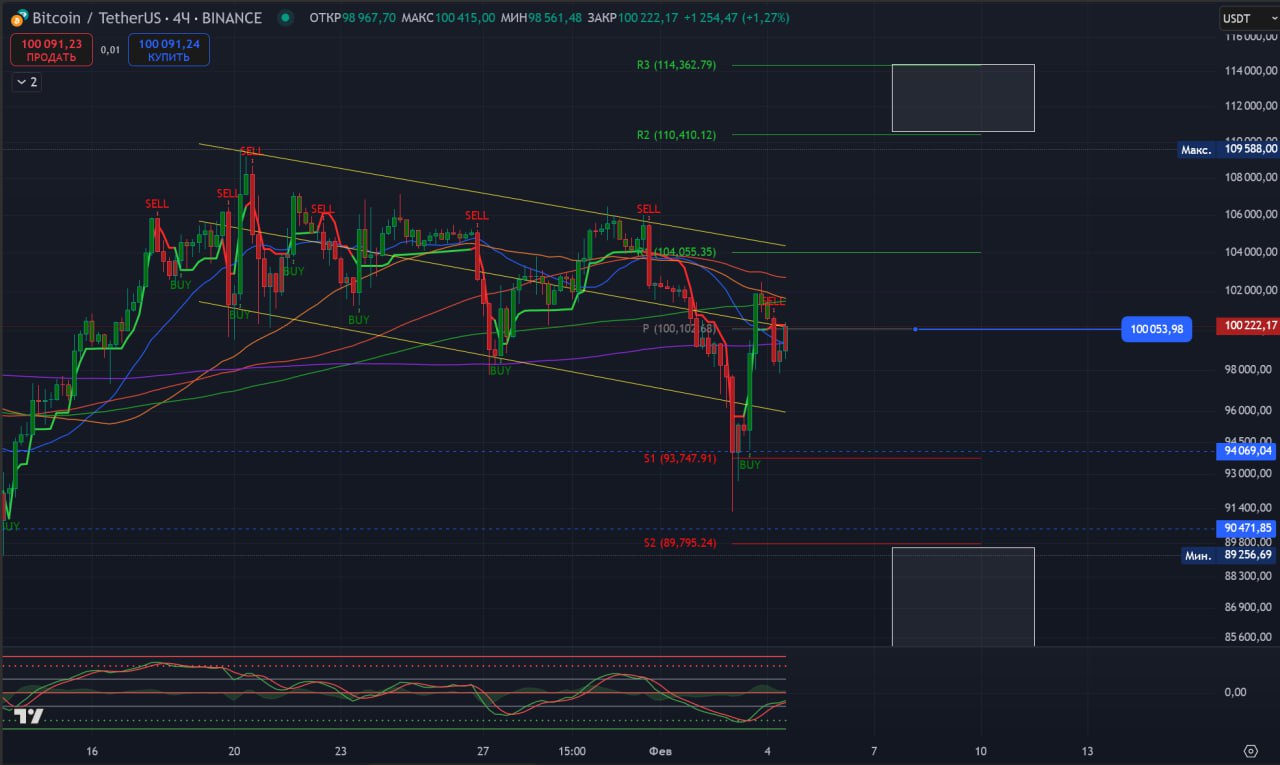1280x765 pixels.
Task: Select lower grey rectangle below S2
Action: [963, 597]
